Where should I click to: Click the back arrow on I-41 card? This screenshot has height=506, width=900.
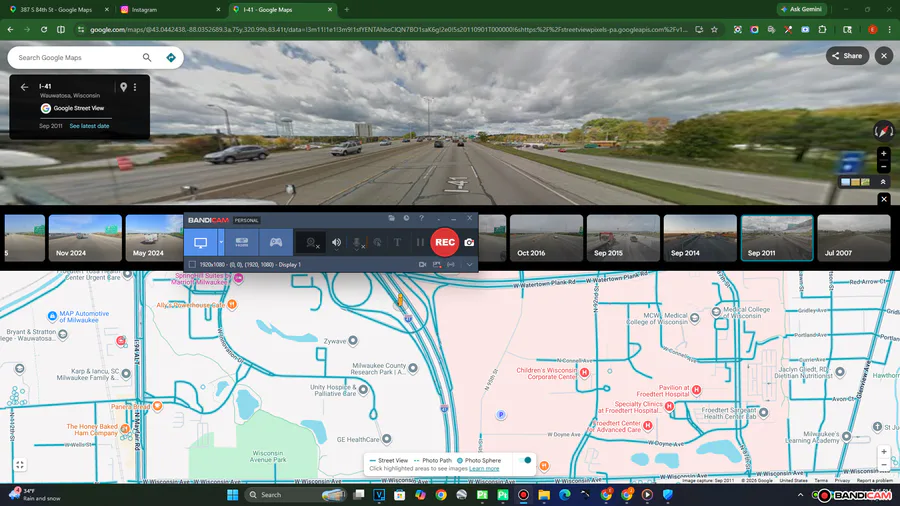coord(24,87)
